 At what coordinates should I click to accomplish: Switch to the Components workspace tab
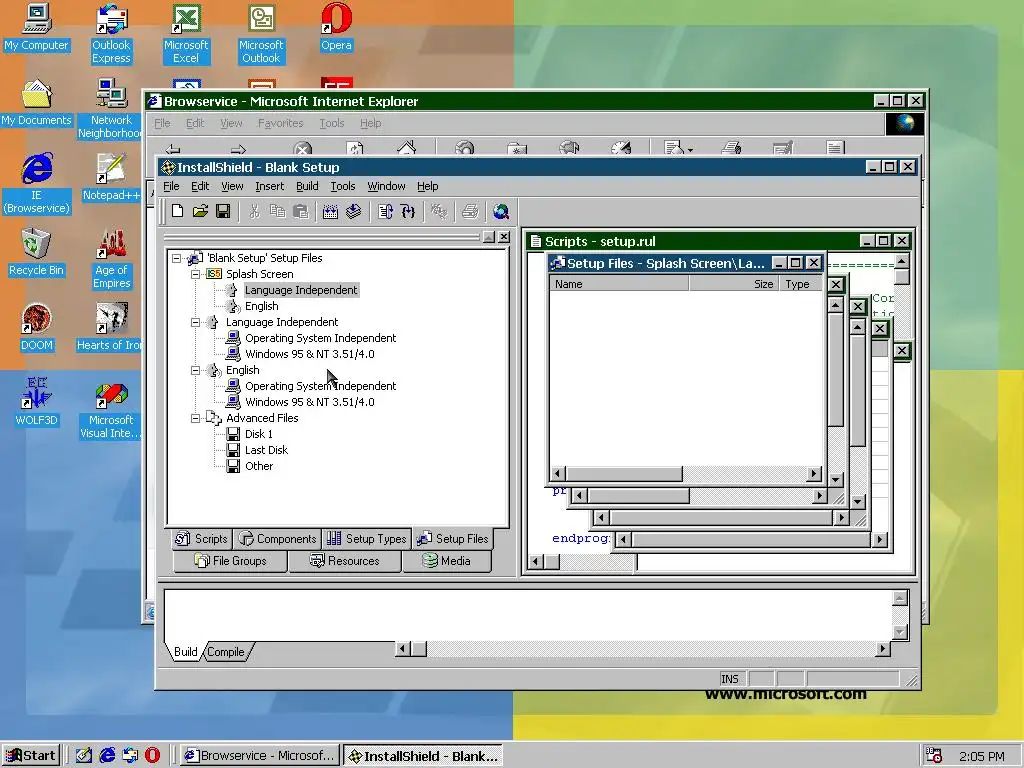point(278,539)
